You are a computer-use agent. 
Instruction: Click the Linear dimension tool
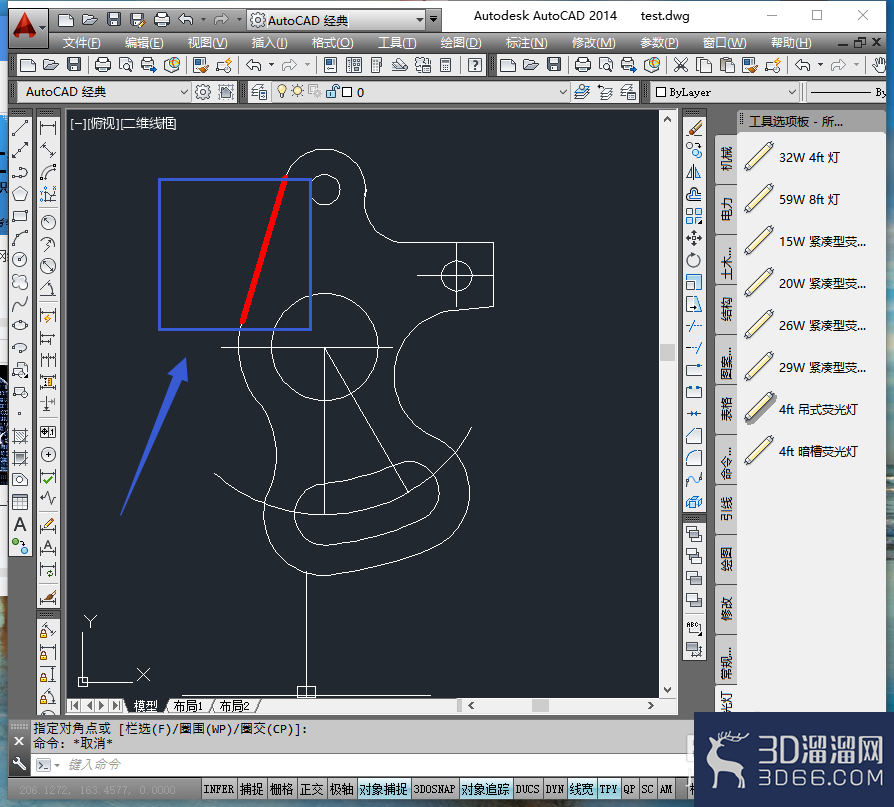48,128
